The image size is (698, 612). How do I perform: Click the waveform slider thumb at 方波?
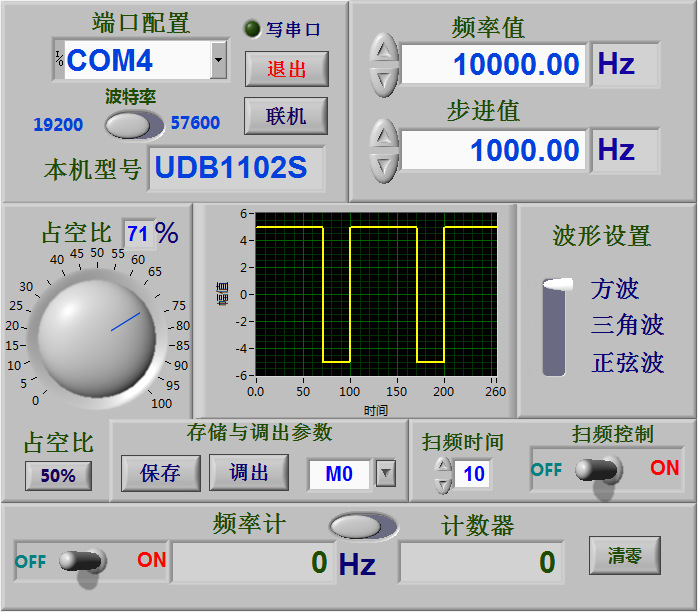coord(557,284)
